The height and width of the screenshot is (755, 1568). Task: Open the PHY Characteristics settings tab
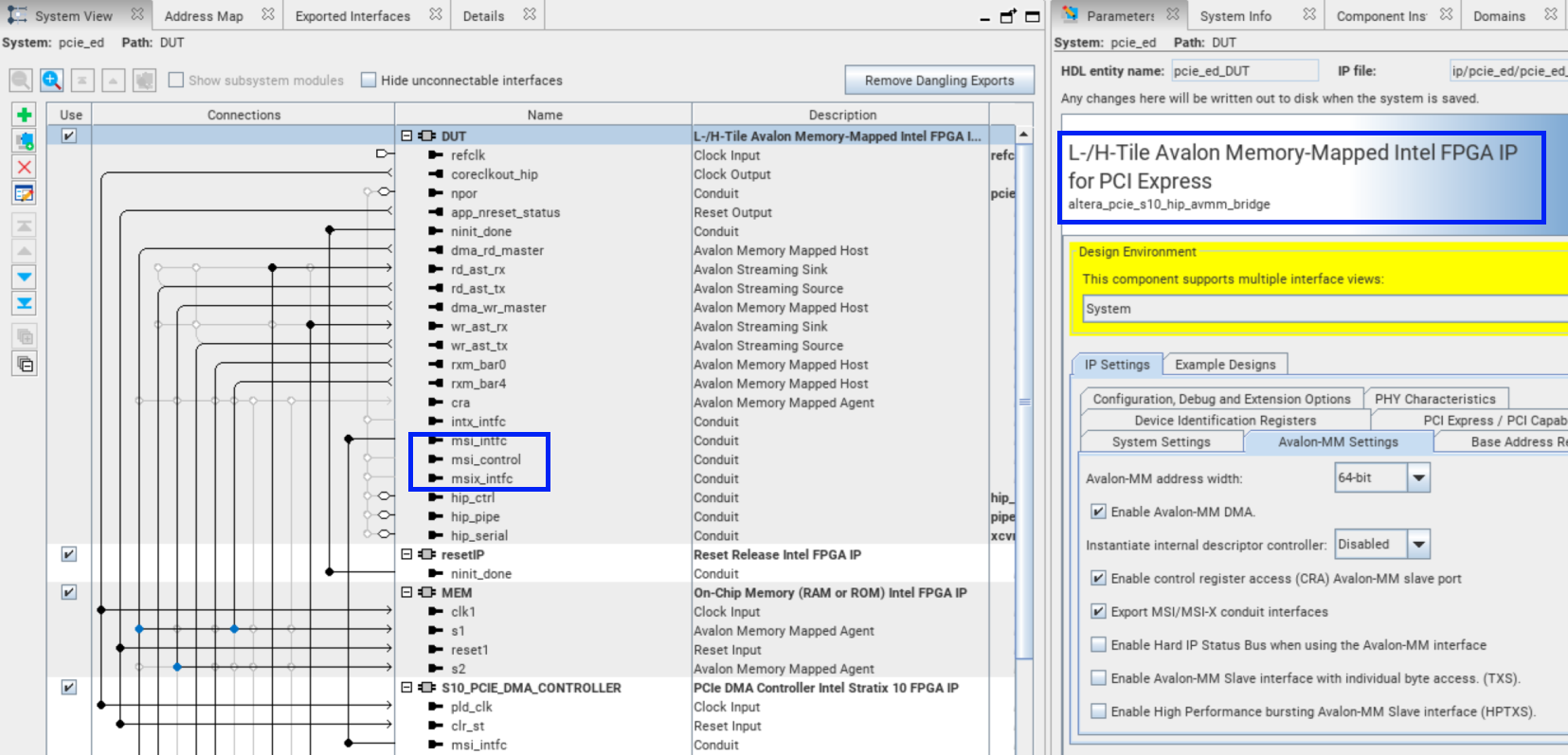1435,399
